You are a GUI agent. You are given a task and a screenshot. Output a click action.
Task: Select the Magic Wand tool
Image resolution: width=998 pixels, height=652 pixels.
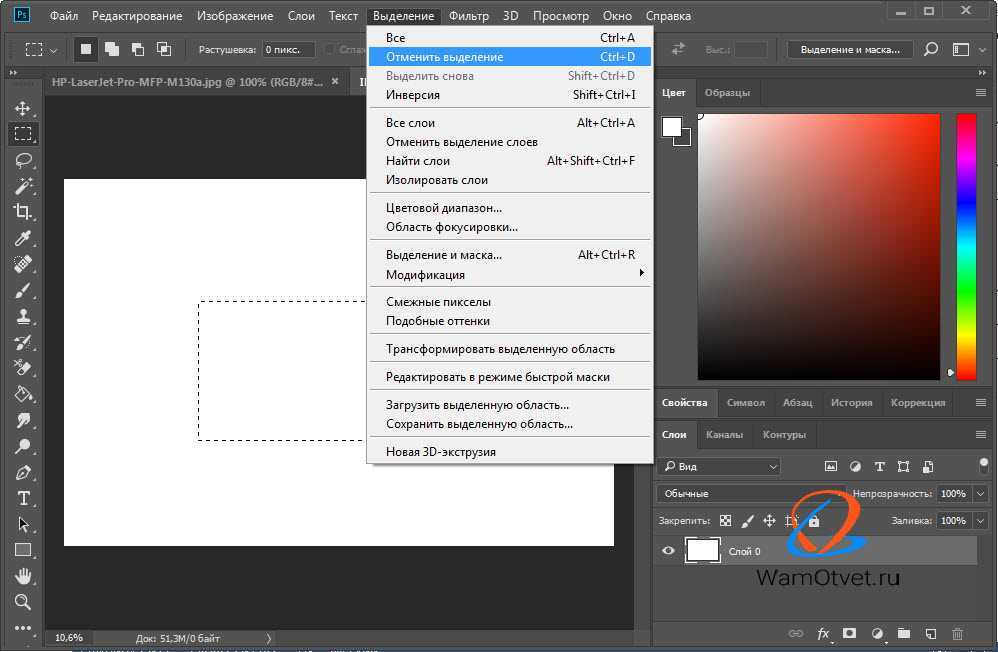(23, 186)
